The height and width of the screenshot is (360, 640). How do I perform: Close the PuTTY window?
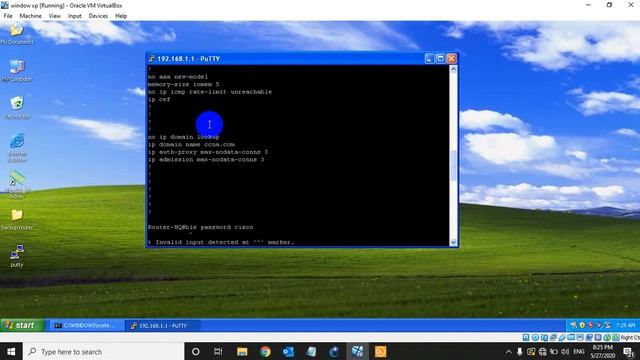tap(451, 59)
